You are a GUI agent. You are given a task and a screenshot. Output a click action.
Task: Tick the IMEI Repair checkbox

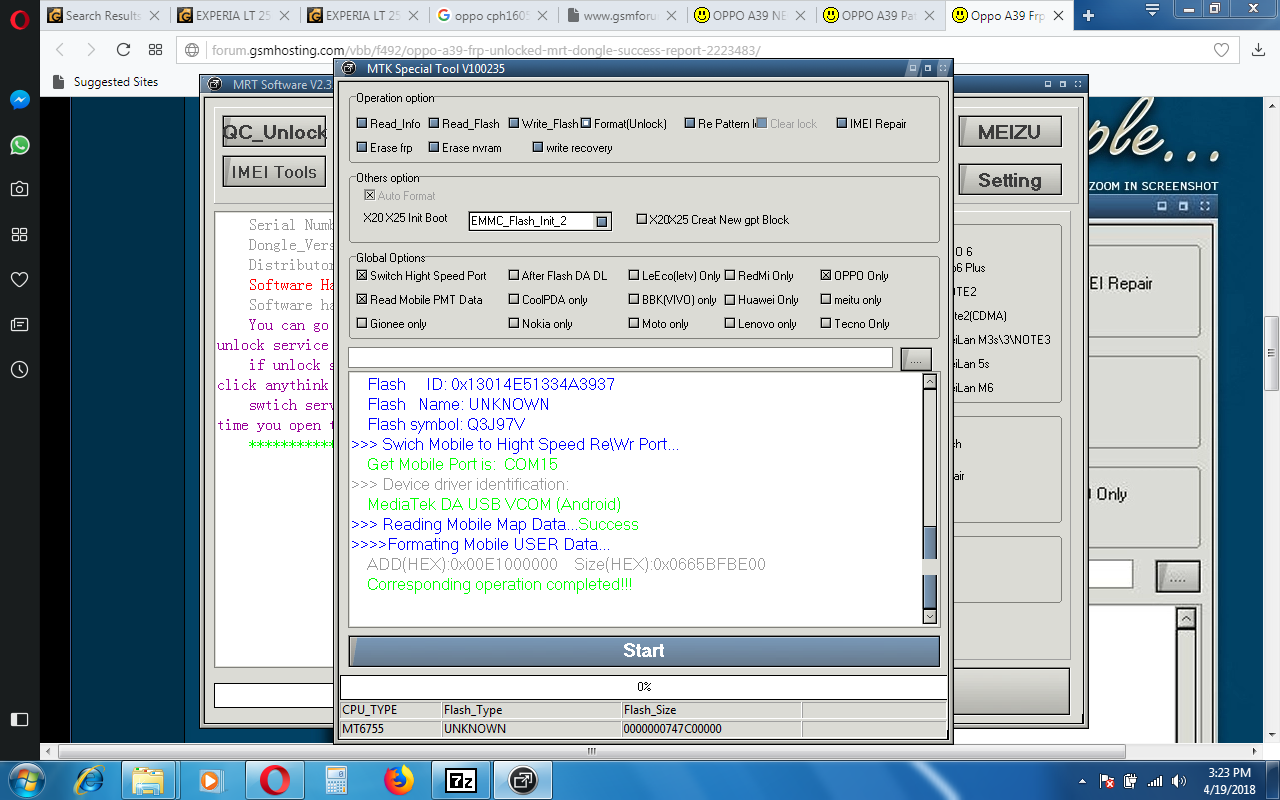click(842, 124)
